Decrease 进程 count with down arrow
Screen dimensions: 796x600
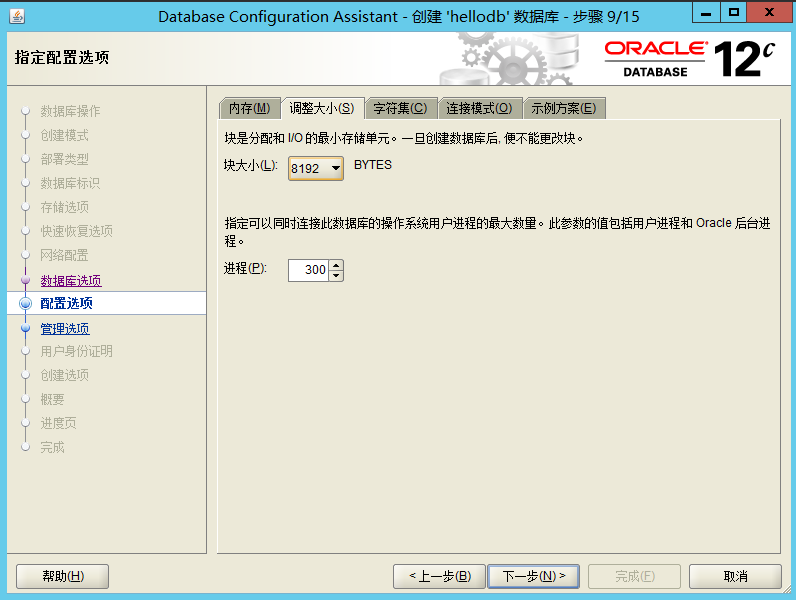point(336,276)
